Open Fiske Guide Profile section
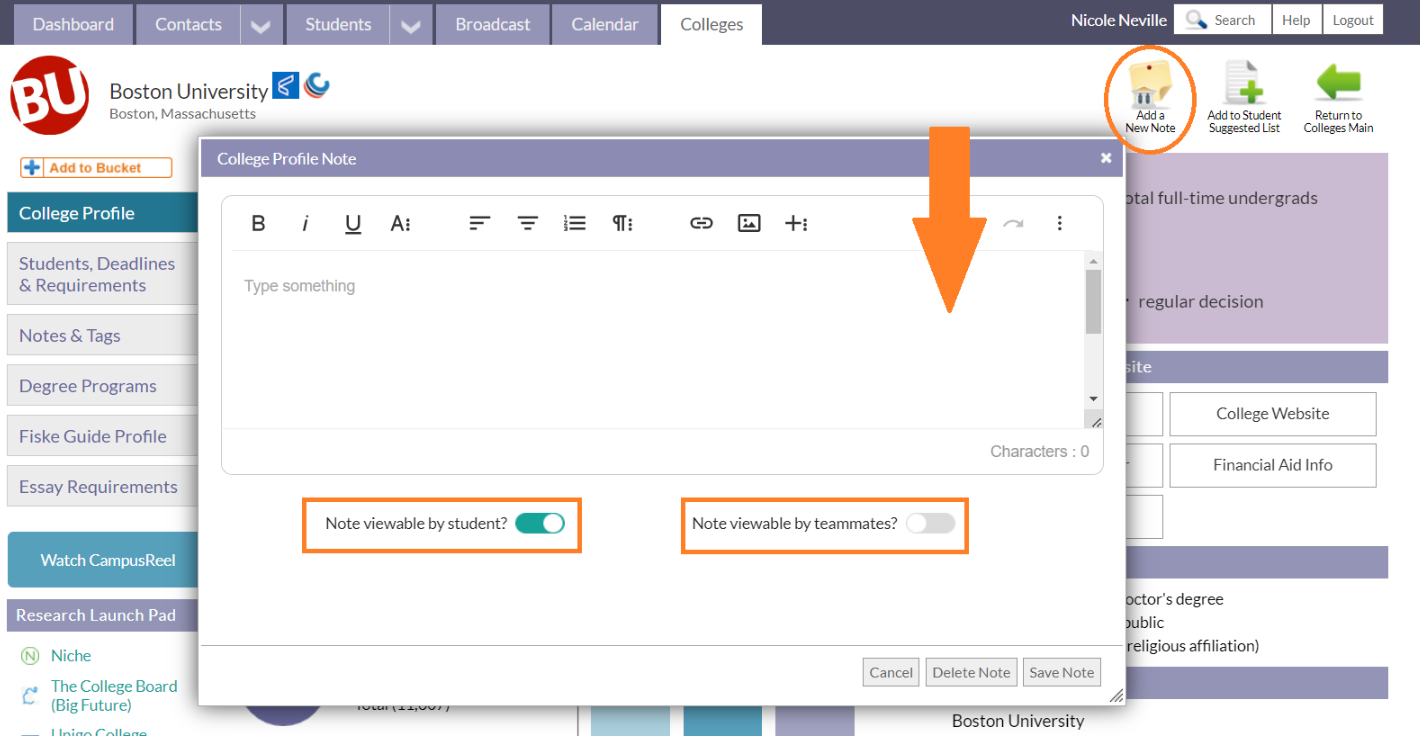Screen dimensions: 1420x736 (103, 436)
